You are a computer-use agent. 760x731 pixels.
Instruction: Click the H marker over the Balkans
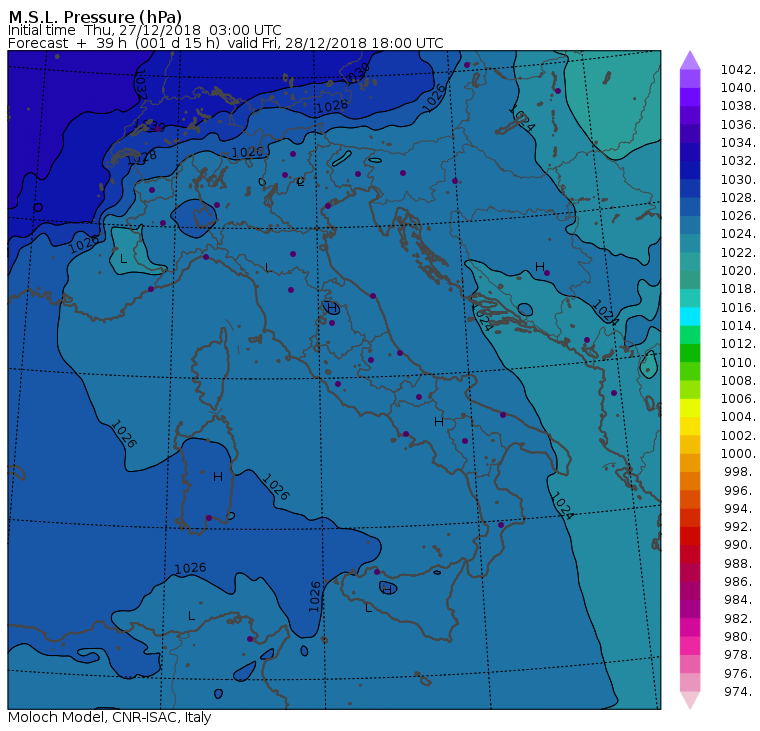tap(539, 267)
